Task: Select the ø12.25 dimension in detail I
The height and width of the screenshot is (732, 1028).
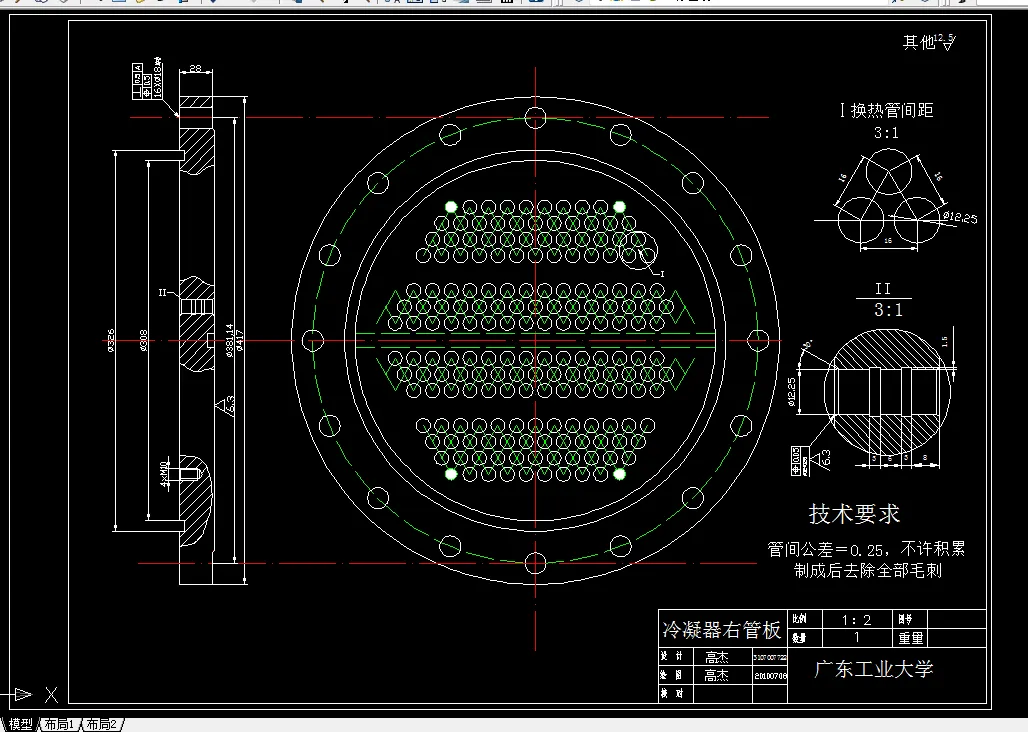Action: [x=960, y=217]
